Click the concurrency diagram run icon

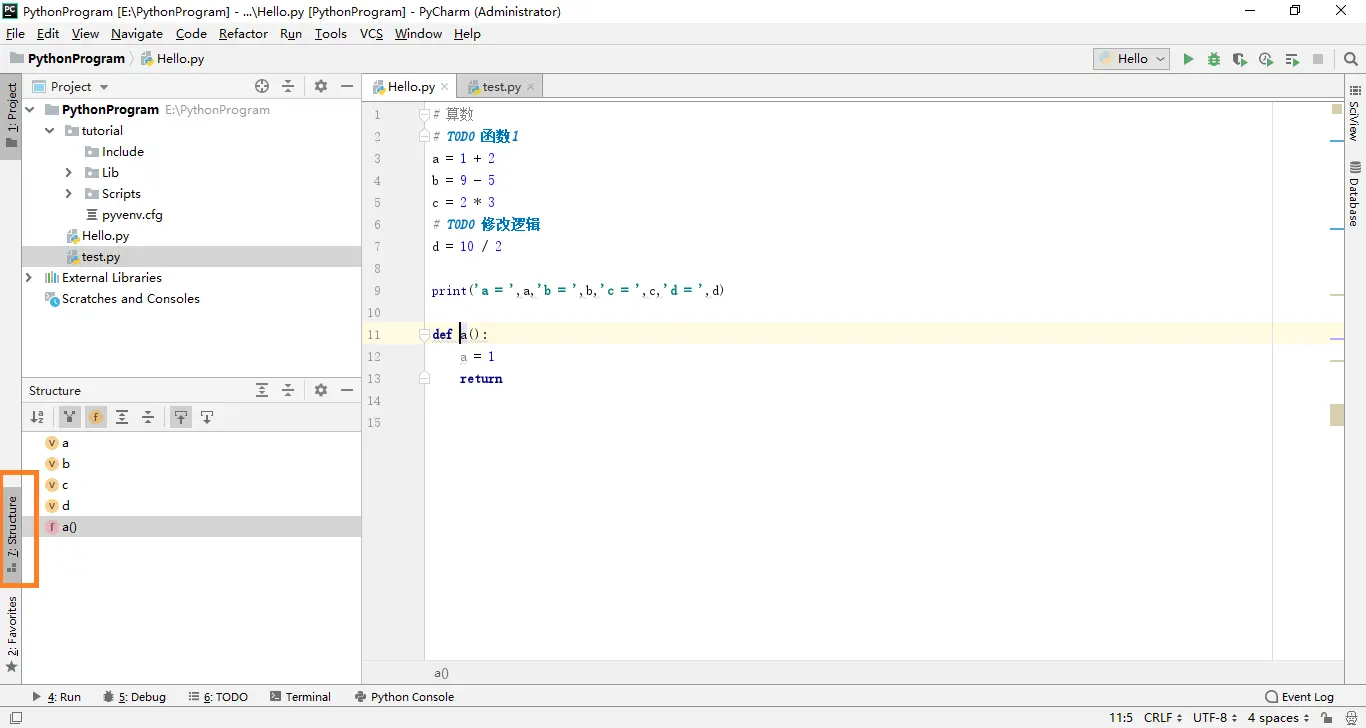(1292, 59)
